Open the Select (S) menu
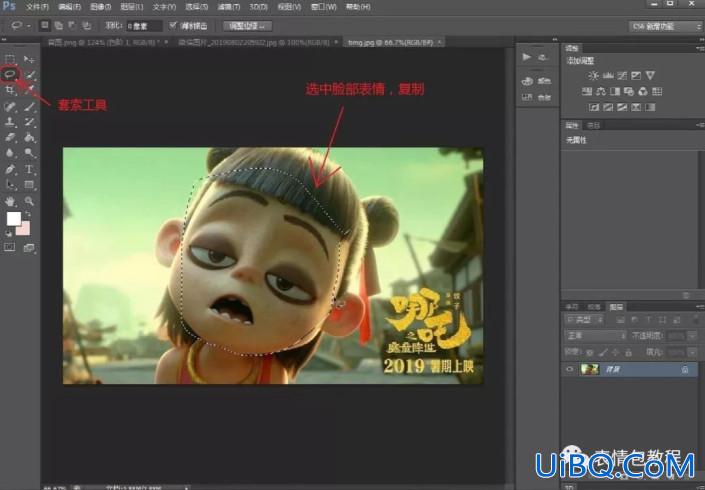705x490 pixels. pyautogui.click(x=196, y=7)
